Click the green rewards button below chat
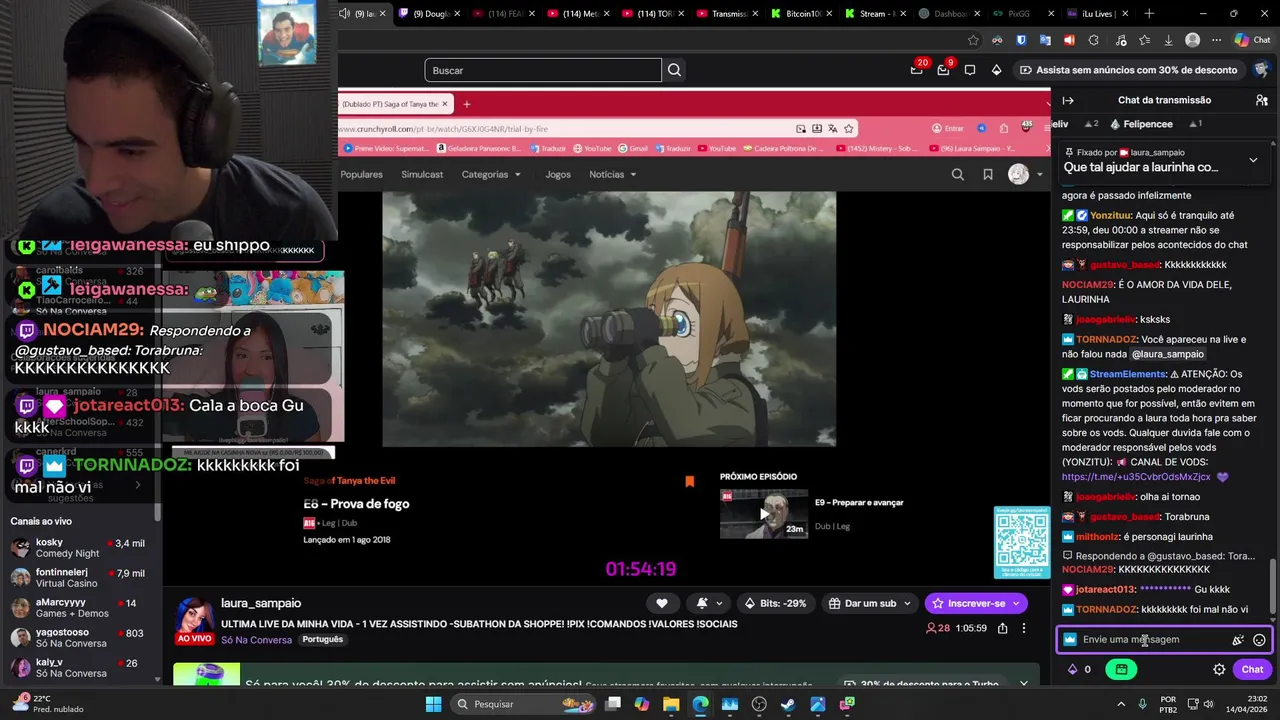This screenshot has height=720, width=1280. 1122,670
